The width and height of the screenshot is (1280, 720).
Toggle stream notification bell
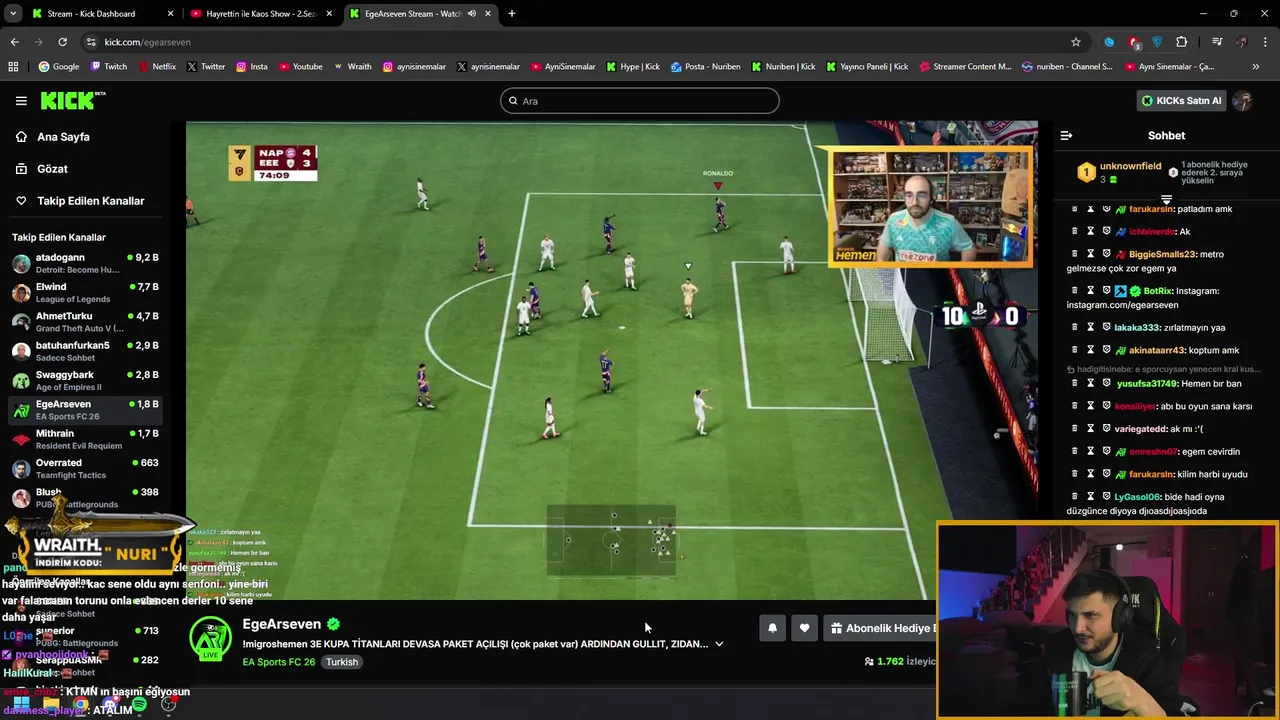click(x=772, y=628)
